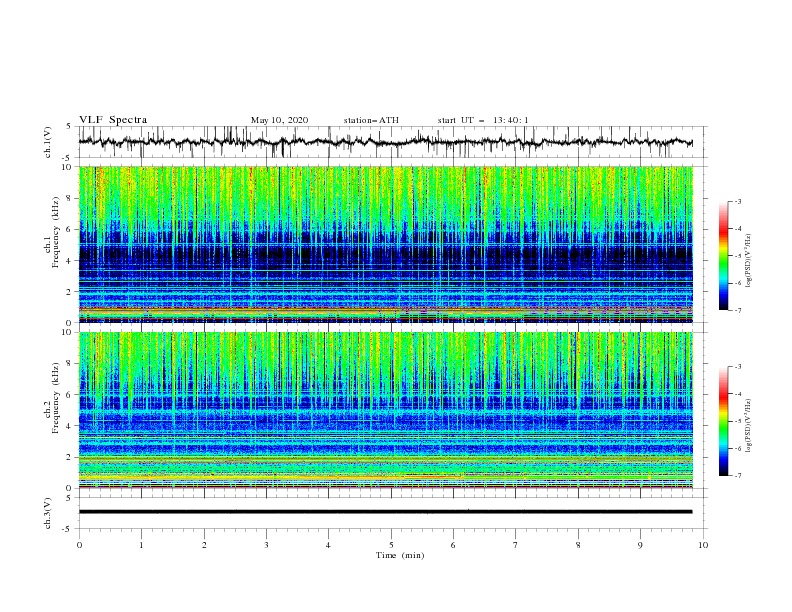The height and width of the screenshot is (612, 792).
Task: Click time axis tick label "9"
Action: click(x=640, y=545)
